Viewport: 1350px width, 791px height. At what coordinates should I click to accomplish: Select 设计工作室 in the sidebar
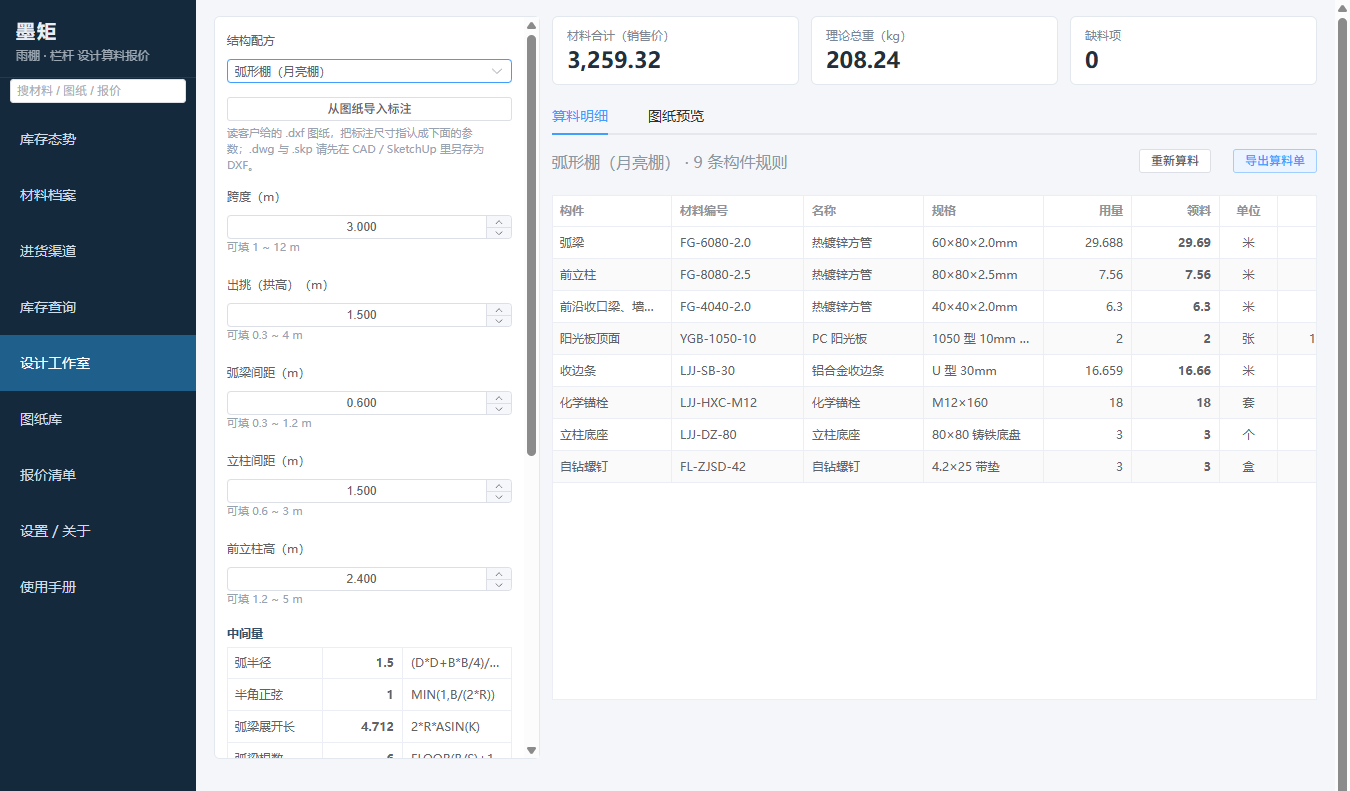point(98,363)
